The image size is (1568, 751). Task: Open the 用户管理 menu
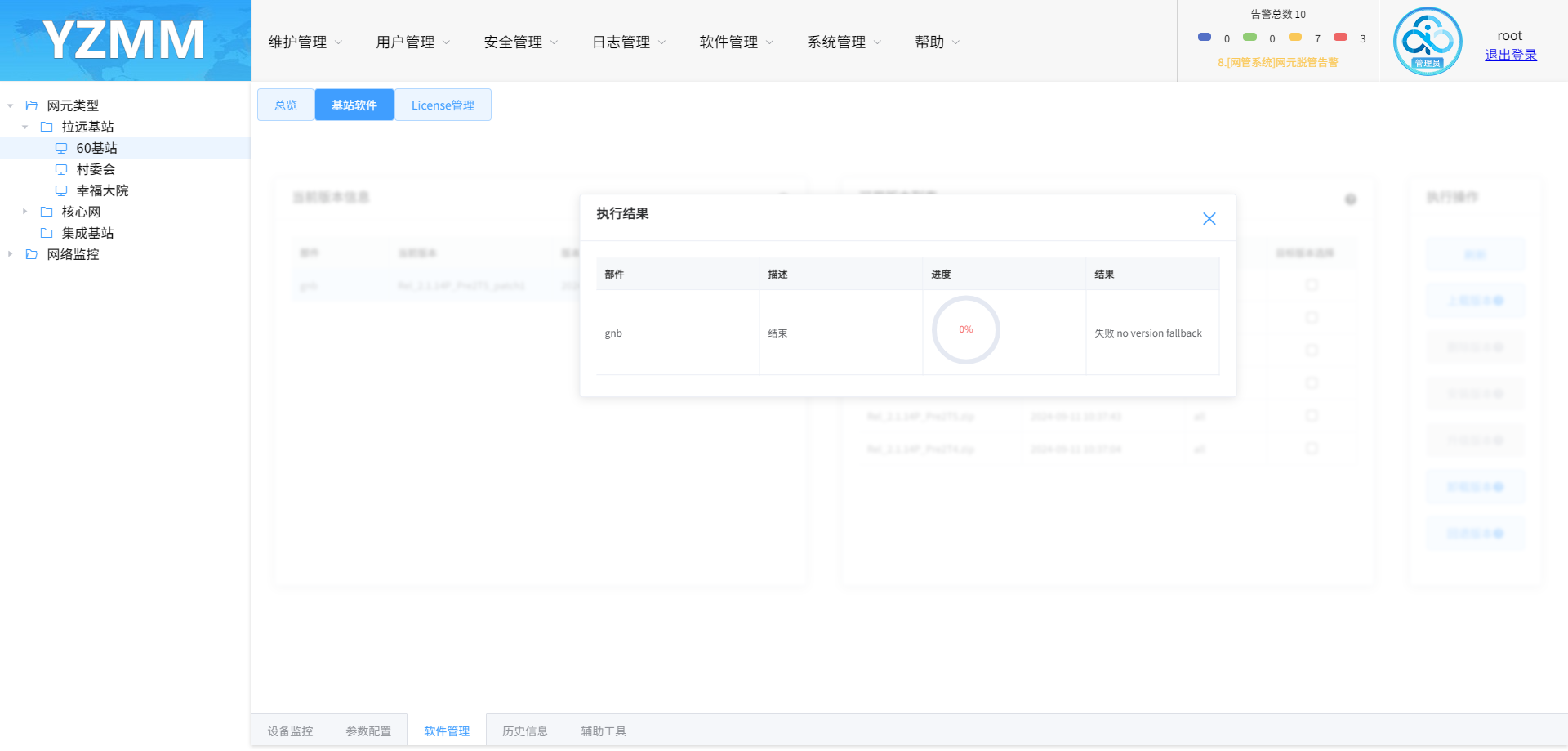413,42
